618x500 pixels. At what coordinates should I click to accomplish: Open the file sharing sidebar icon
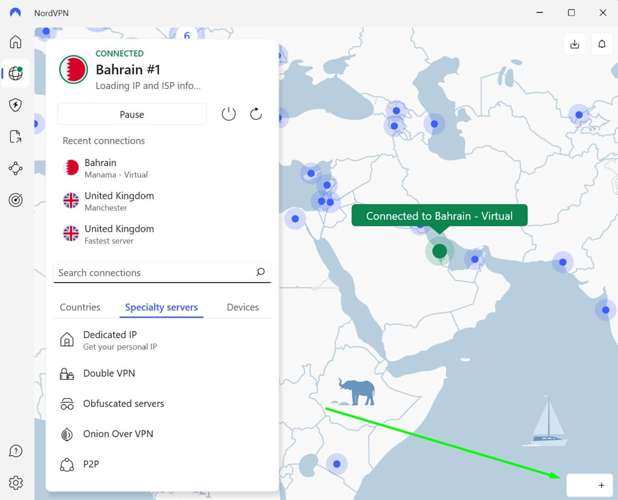(x=15, y=137)
